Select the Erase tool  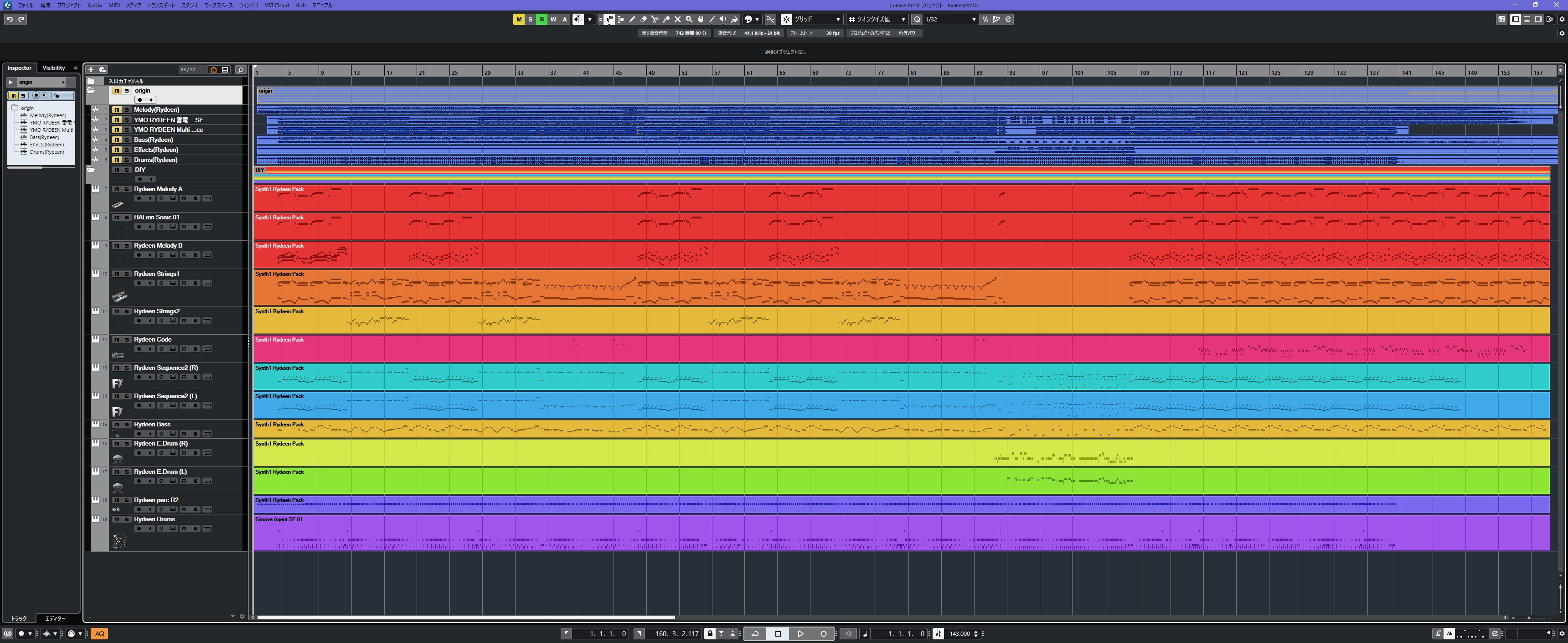point(644,20)
